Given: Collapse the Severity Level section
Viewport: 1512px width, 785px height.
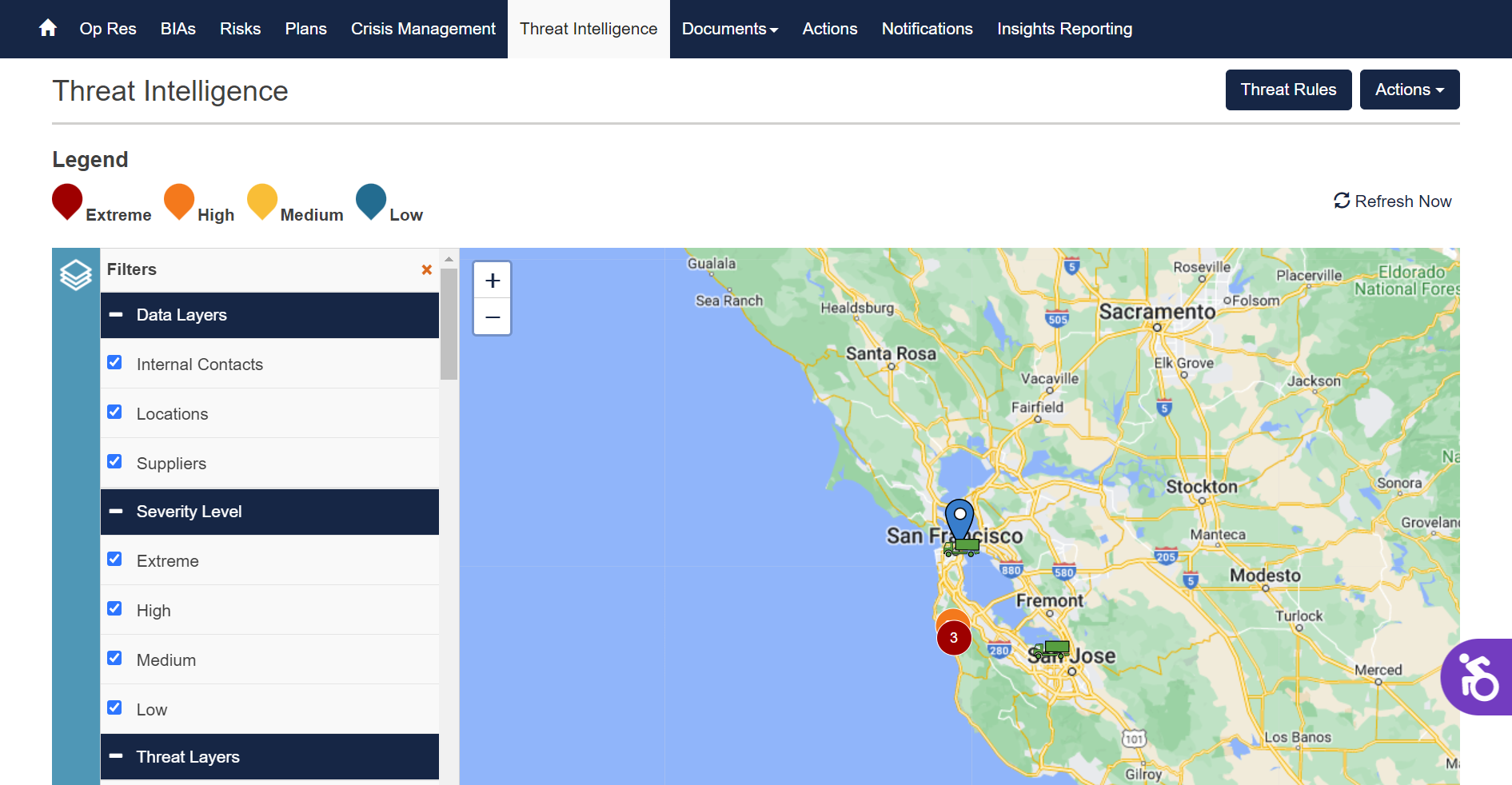Looking at the screenshot, I should tap(116, 511).
